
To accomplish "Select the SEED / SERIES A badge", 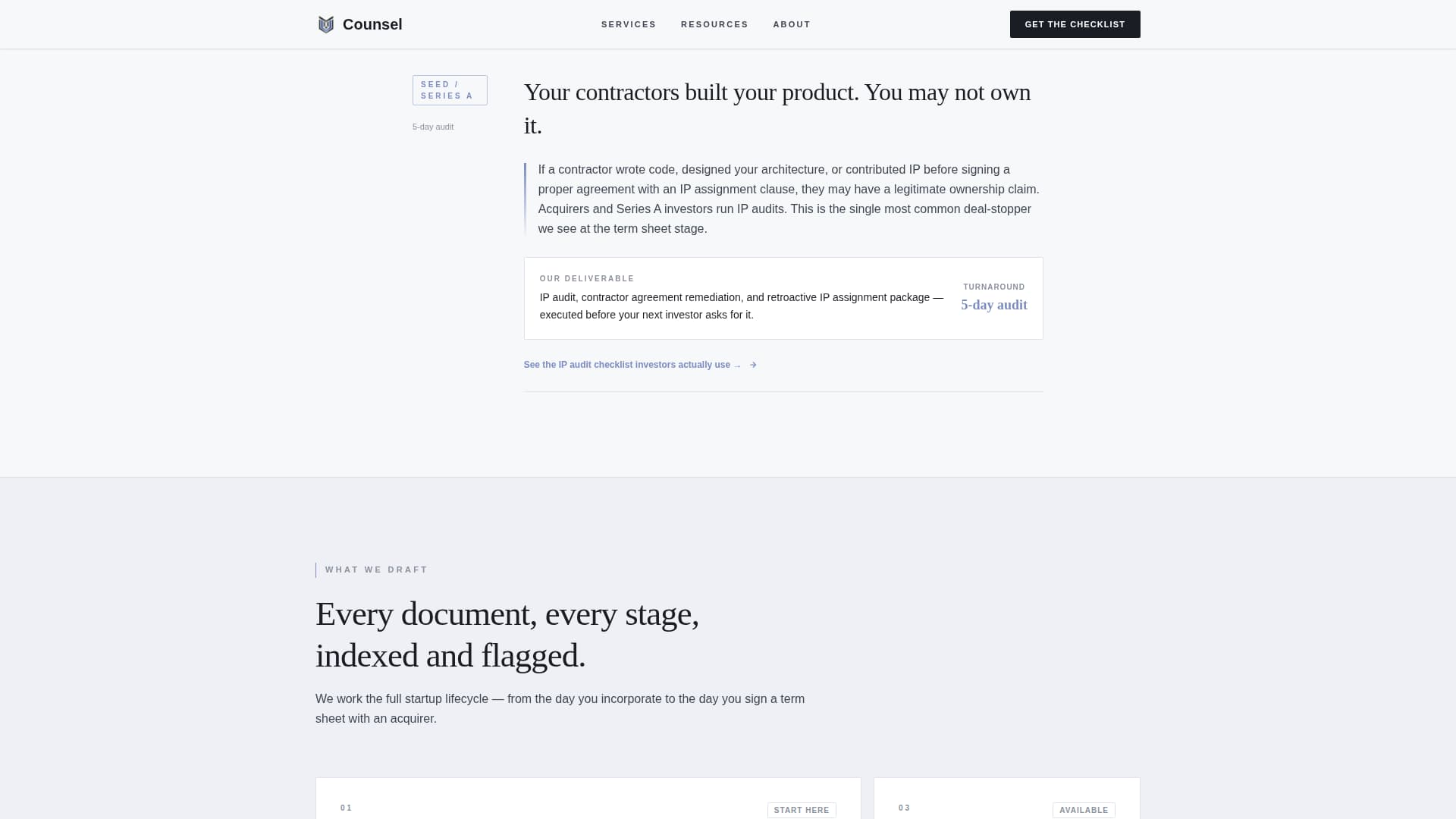I will click(x=450, y=89).
